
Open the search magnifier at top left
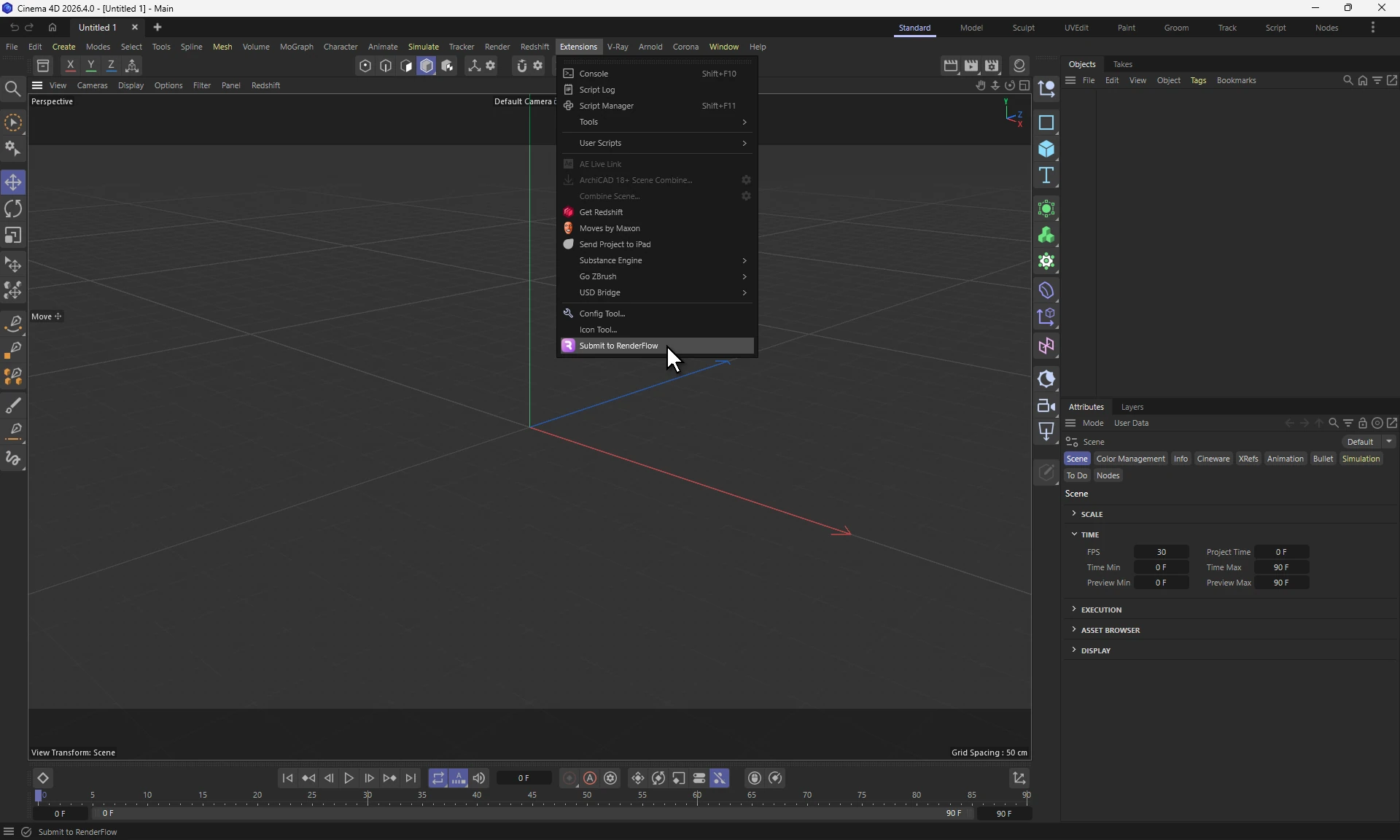pos(12,89)
